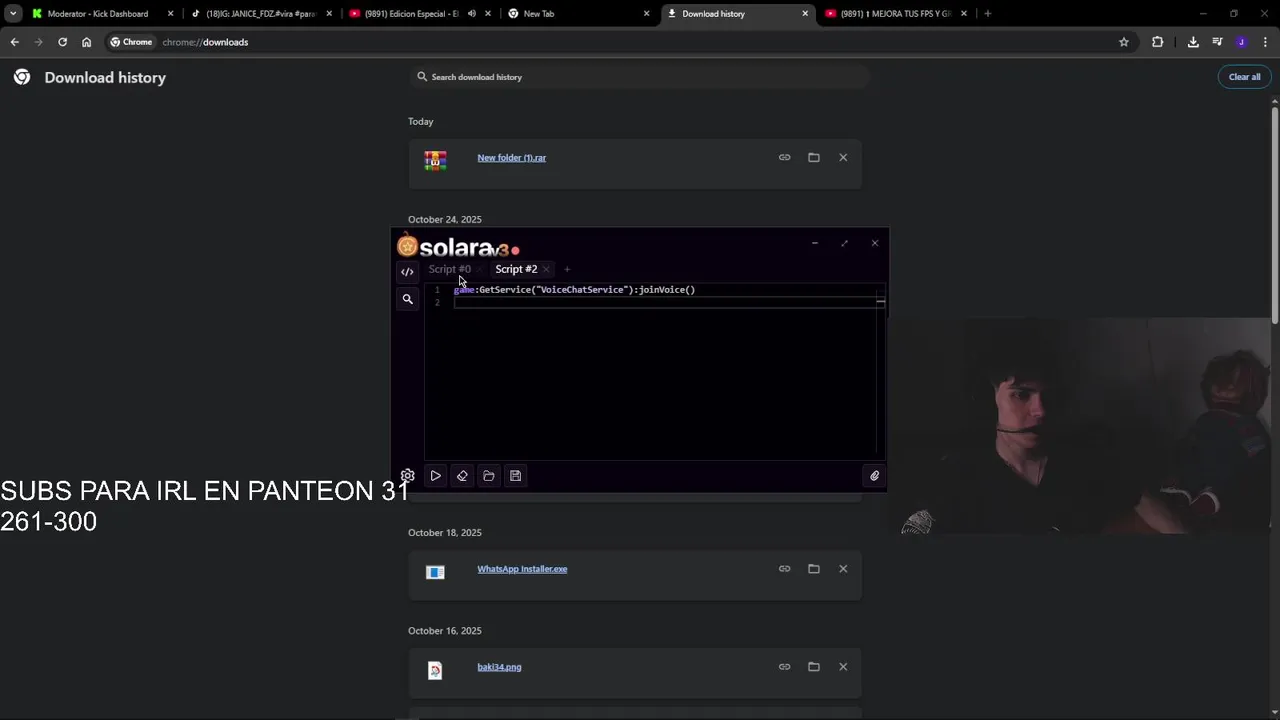
Task: Open Solara settings gear
Action: (x=407, y=476)
